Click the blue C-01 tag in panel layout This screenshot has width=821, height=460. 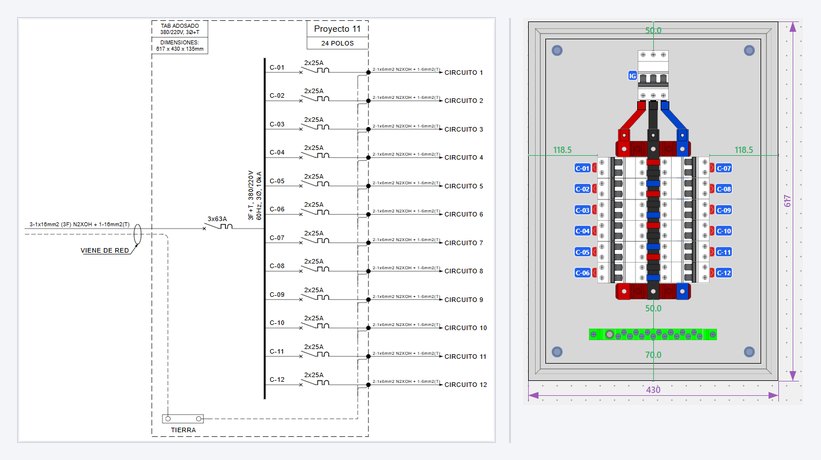[x=583, y=168]
